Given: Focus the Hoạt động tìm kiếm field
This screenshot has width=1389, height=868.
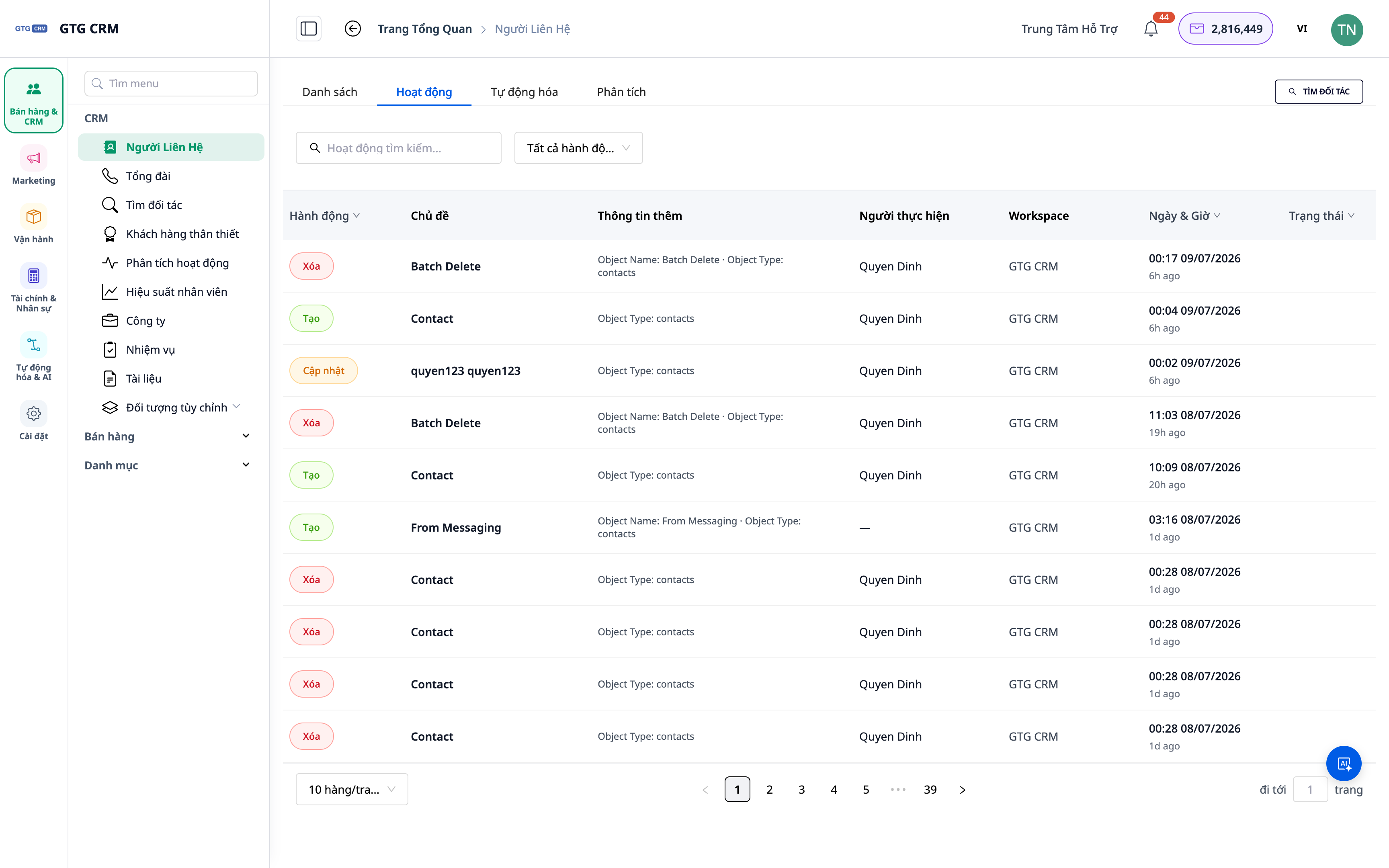Looking at the screenshot, I should [x=398, y=148].
